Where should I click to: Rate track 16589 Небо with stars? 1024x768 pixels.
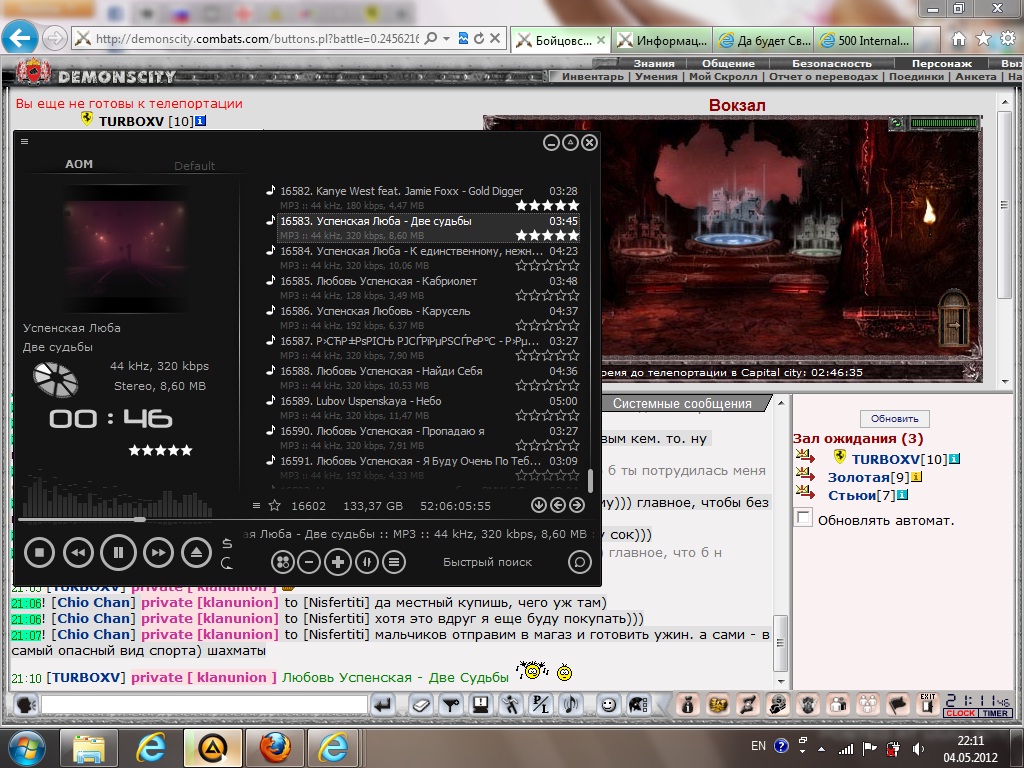point(547,415)
